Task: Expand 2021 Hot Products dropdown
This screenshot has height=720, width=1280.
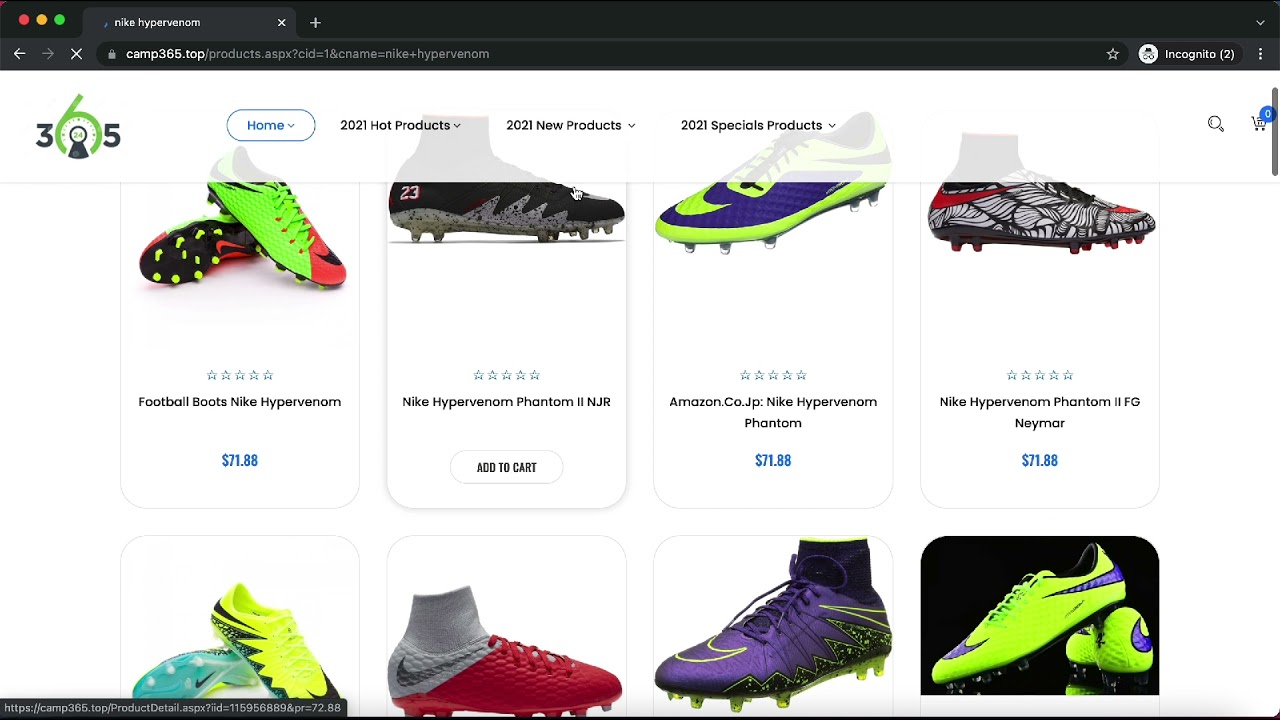Action: (x=400, y=125)
